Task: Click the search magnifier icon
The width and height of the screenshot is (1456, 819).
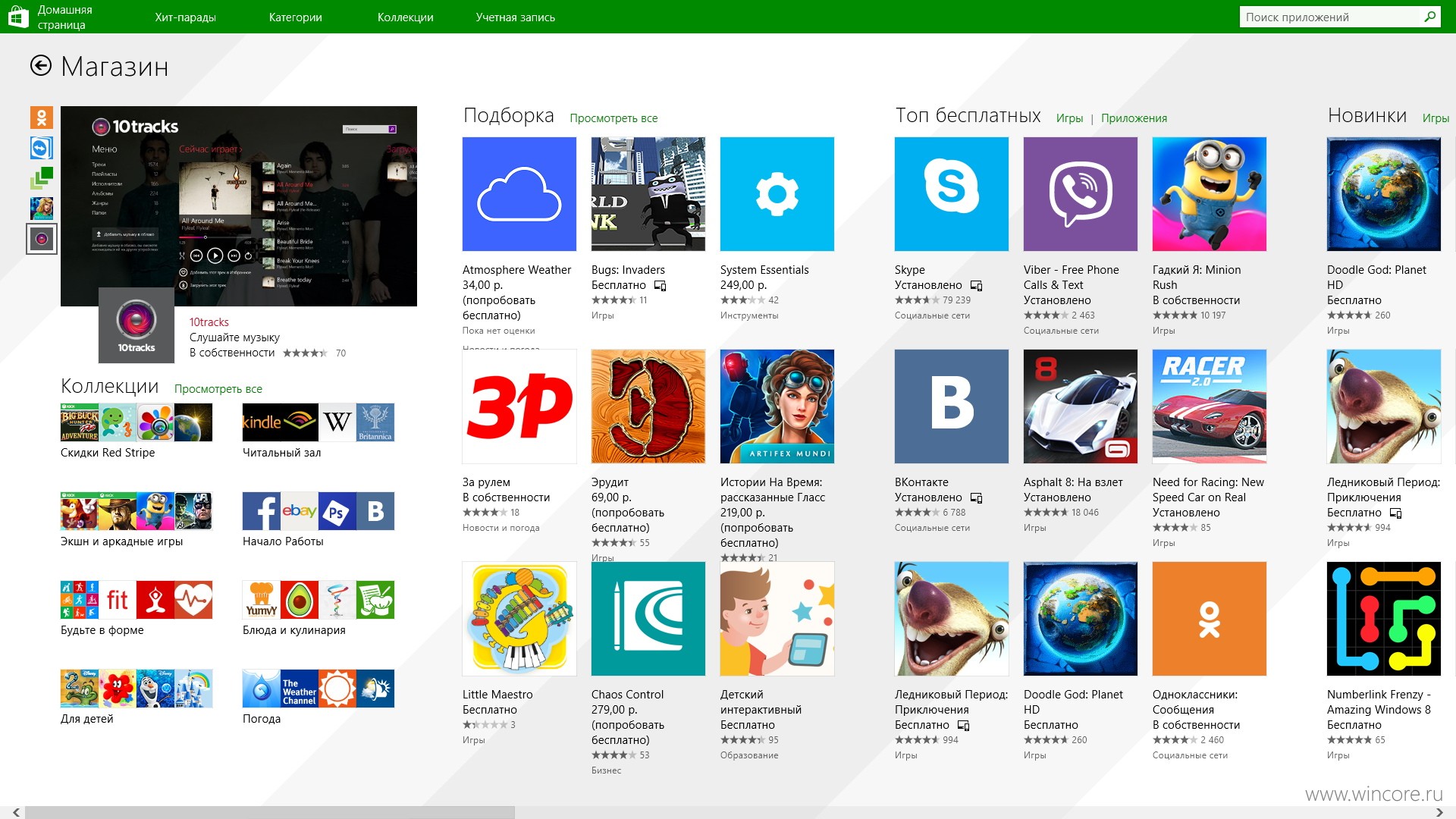Action: tap(1429, 17)
